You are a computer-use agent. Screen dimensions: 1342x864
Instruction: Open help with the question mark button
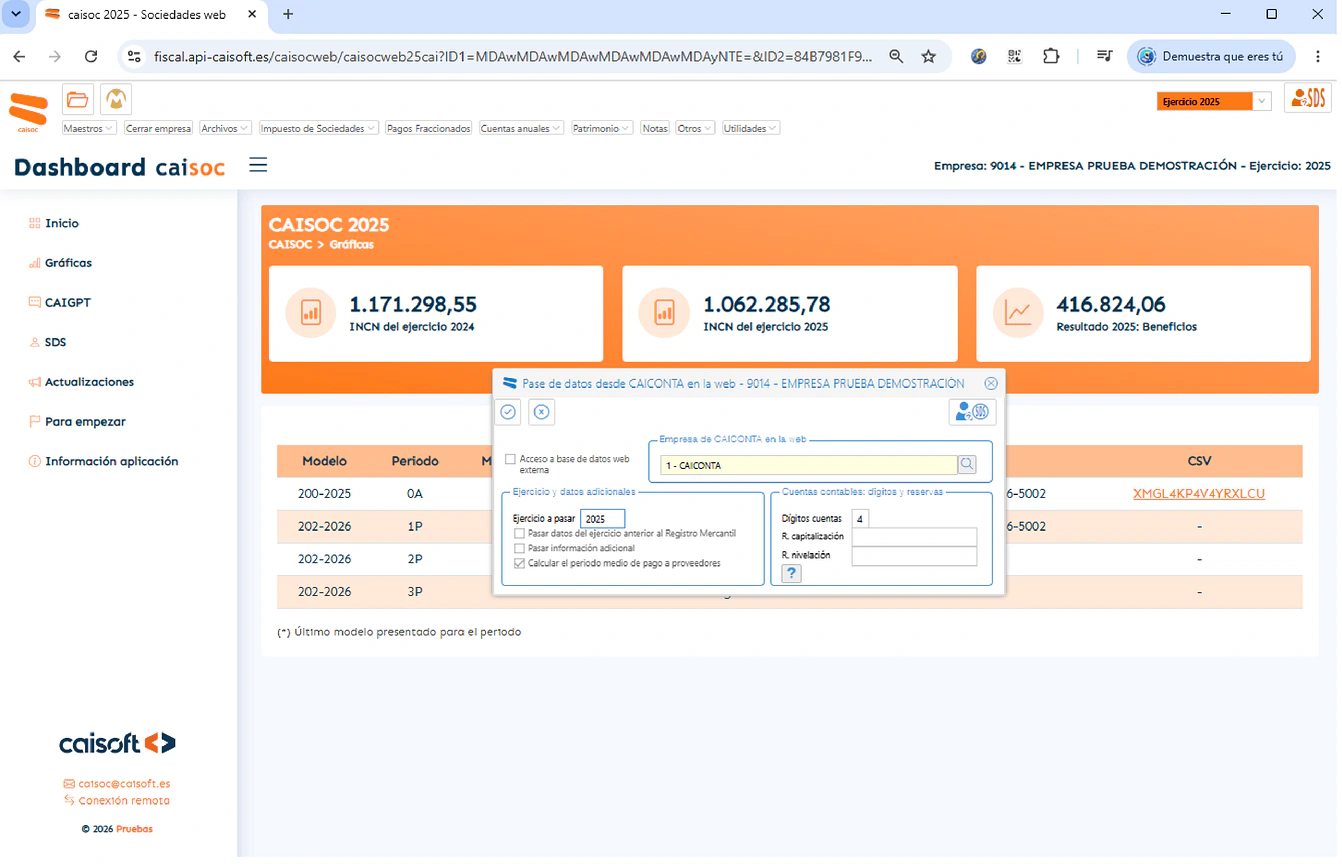pyautogui.click(x=791, y=573)
